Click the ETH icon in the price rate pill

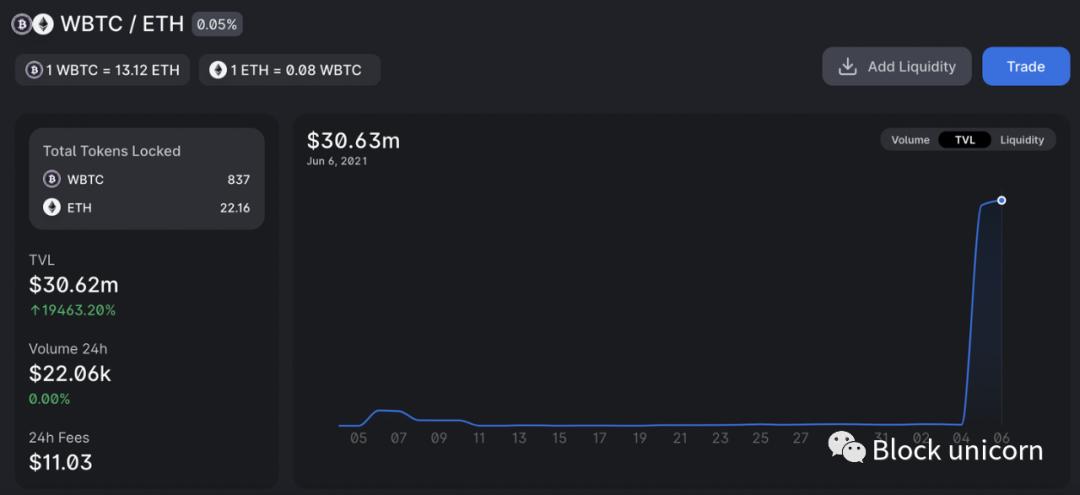pos(218,70)
